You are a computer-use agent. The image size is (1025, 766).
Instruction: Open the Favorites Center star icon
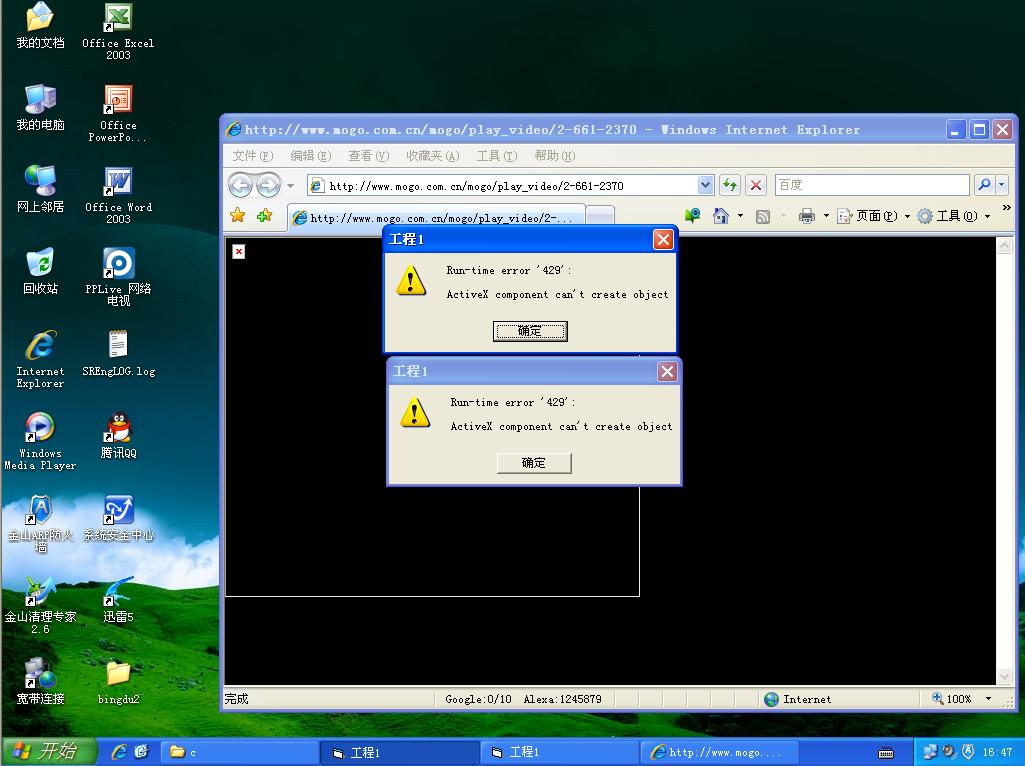237,216
